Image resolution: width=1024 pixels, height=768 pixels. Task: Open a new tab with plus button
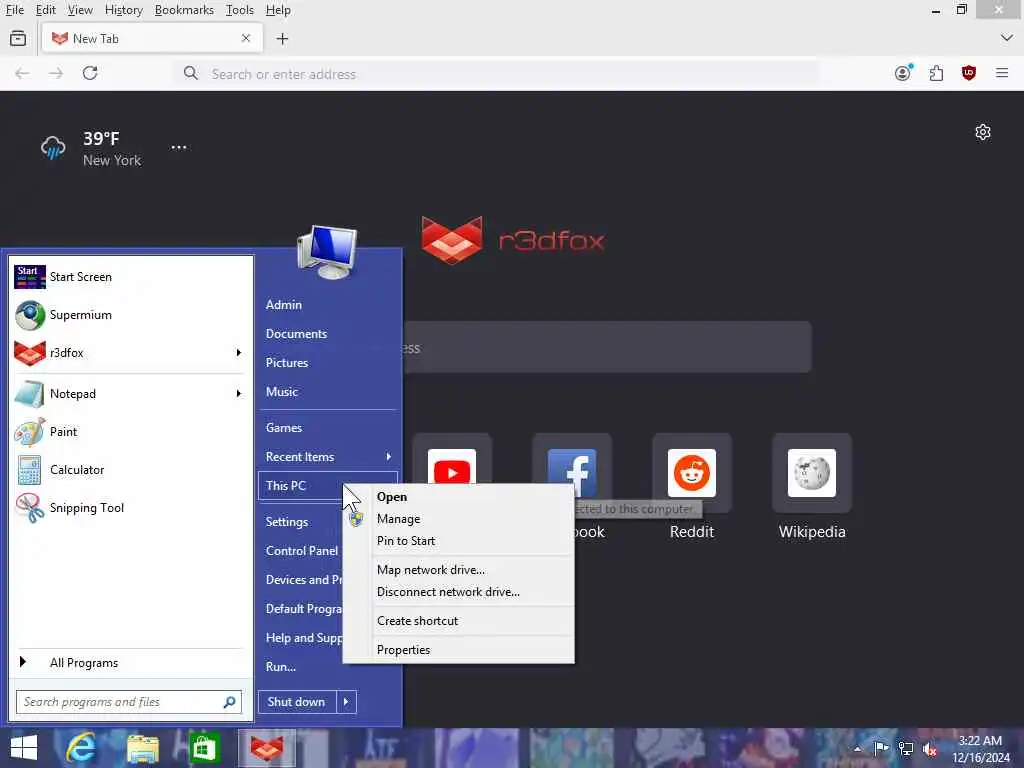point(282,39)
